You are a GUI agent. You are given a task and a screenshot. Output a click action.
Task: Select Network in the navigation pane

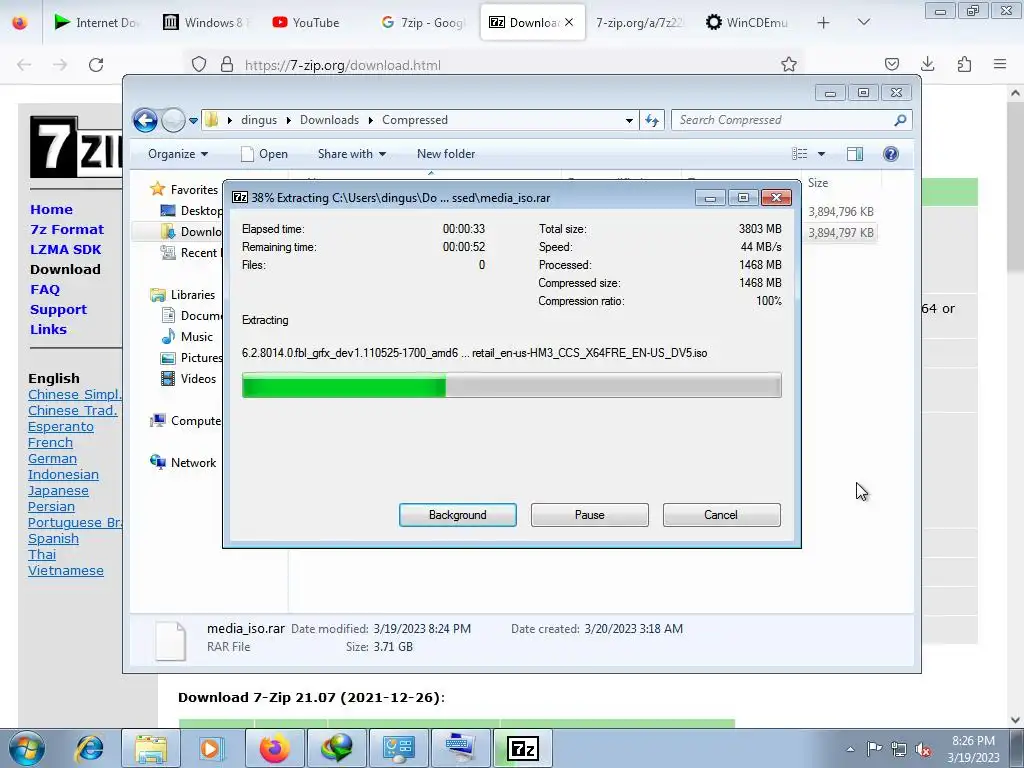click(x=193, y=462)
